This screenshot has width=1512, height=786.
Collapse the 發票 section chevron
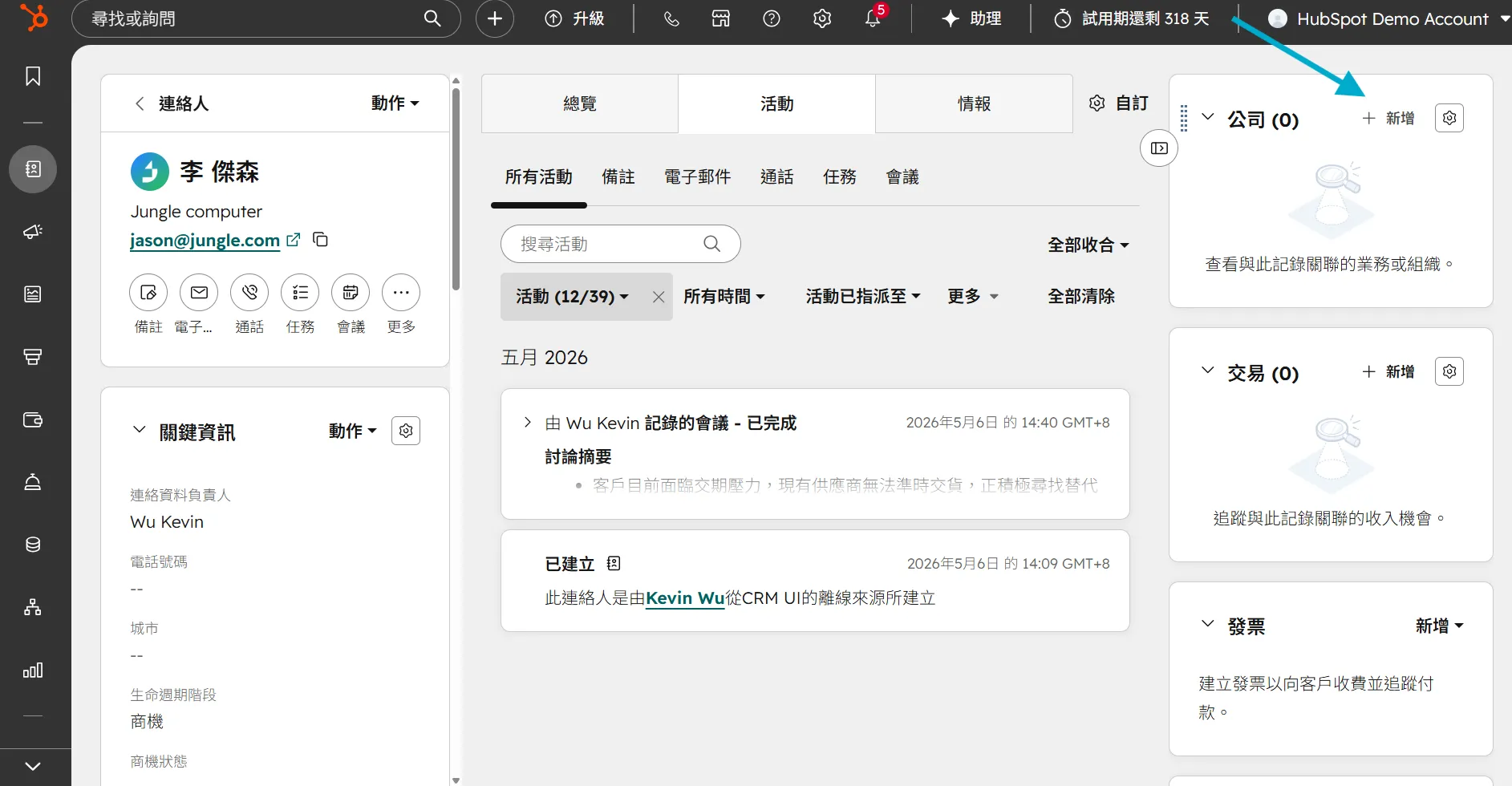tap(1208, 624)
